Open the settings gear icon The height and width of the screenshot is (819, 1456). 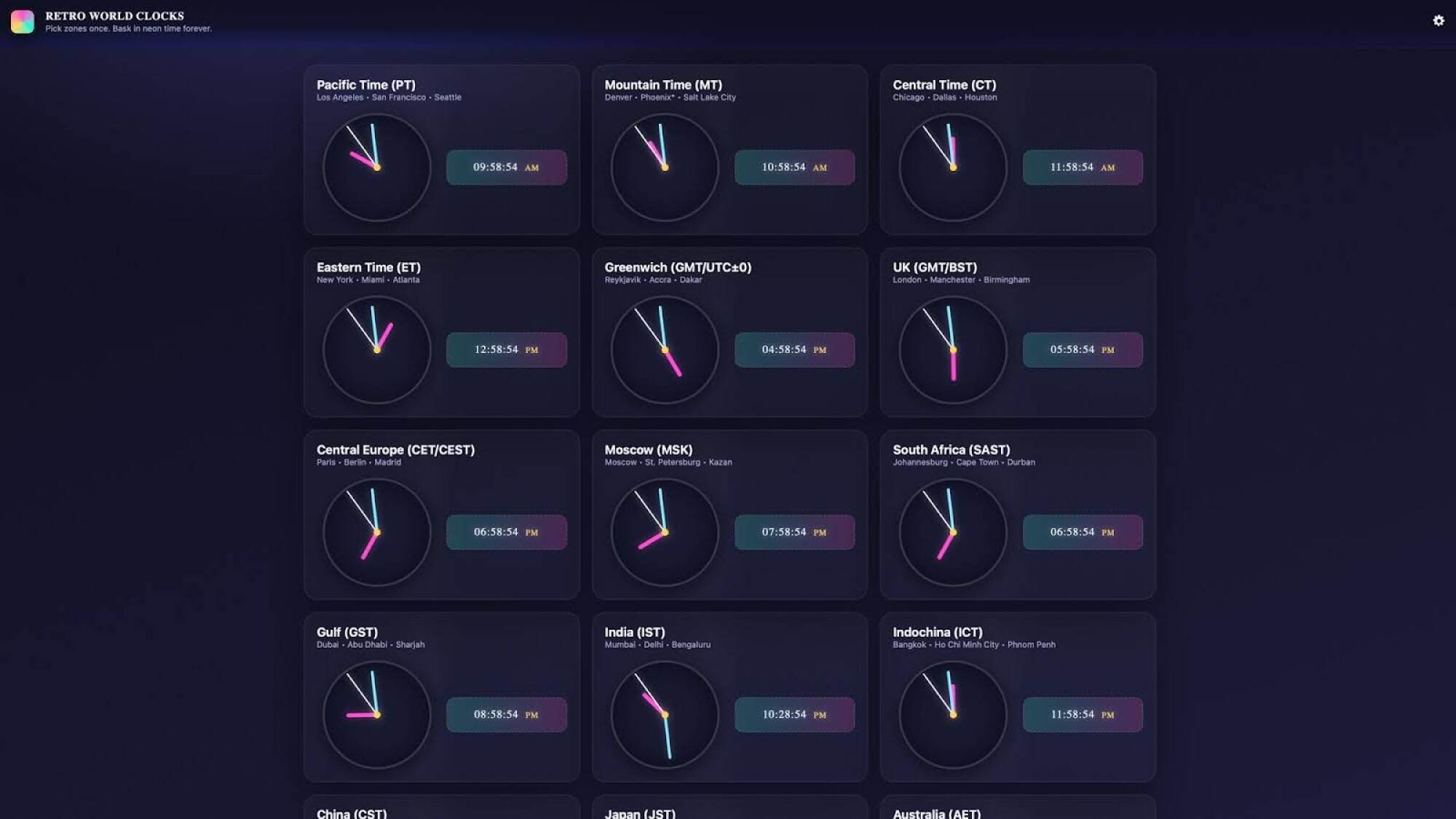click(1438, 21)
